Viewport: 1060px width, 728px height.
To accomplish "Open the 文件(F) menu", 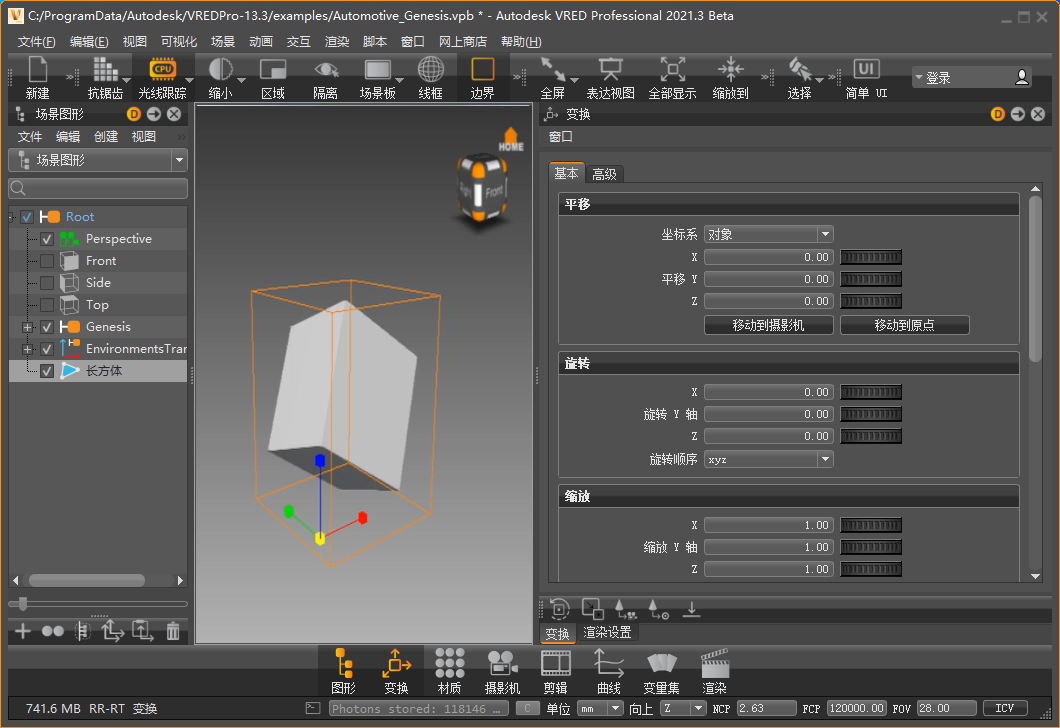I will pyautogui.click(x=37, y=42).
